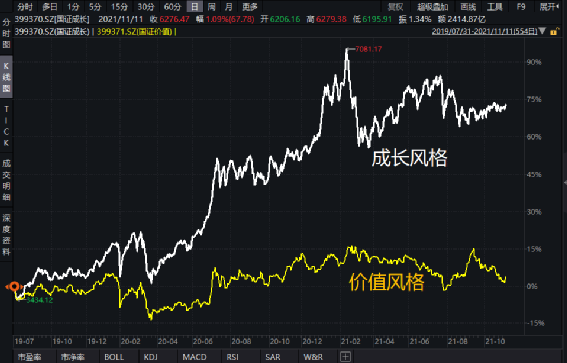Click the yellow 399371.SZ 国证价值 legend

tap(135, 32)
